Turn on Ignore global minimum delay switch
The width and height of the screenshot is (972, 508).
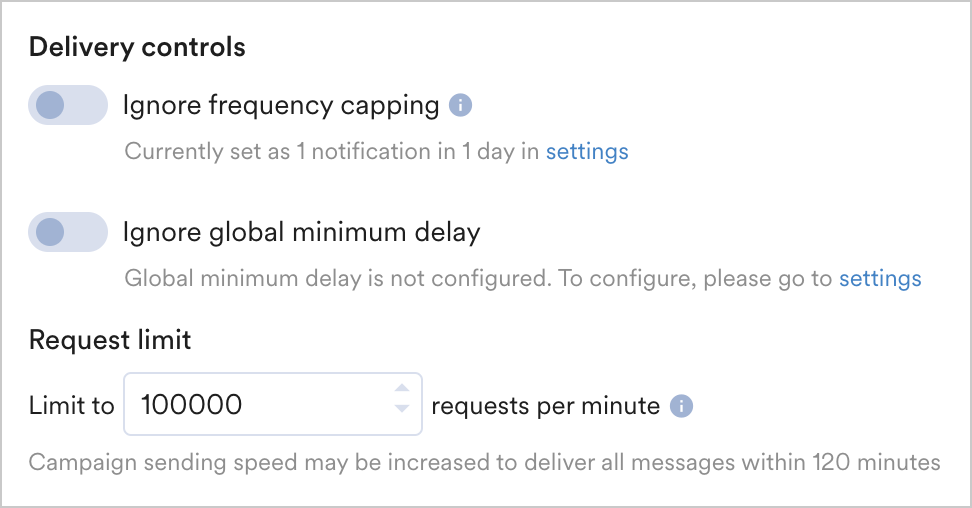(68, 232)
